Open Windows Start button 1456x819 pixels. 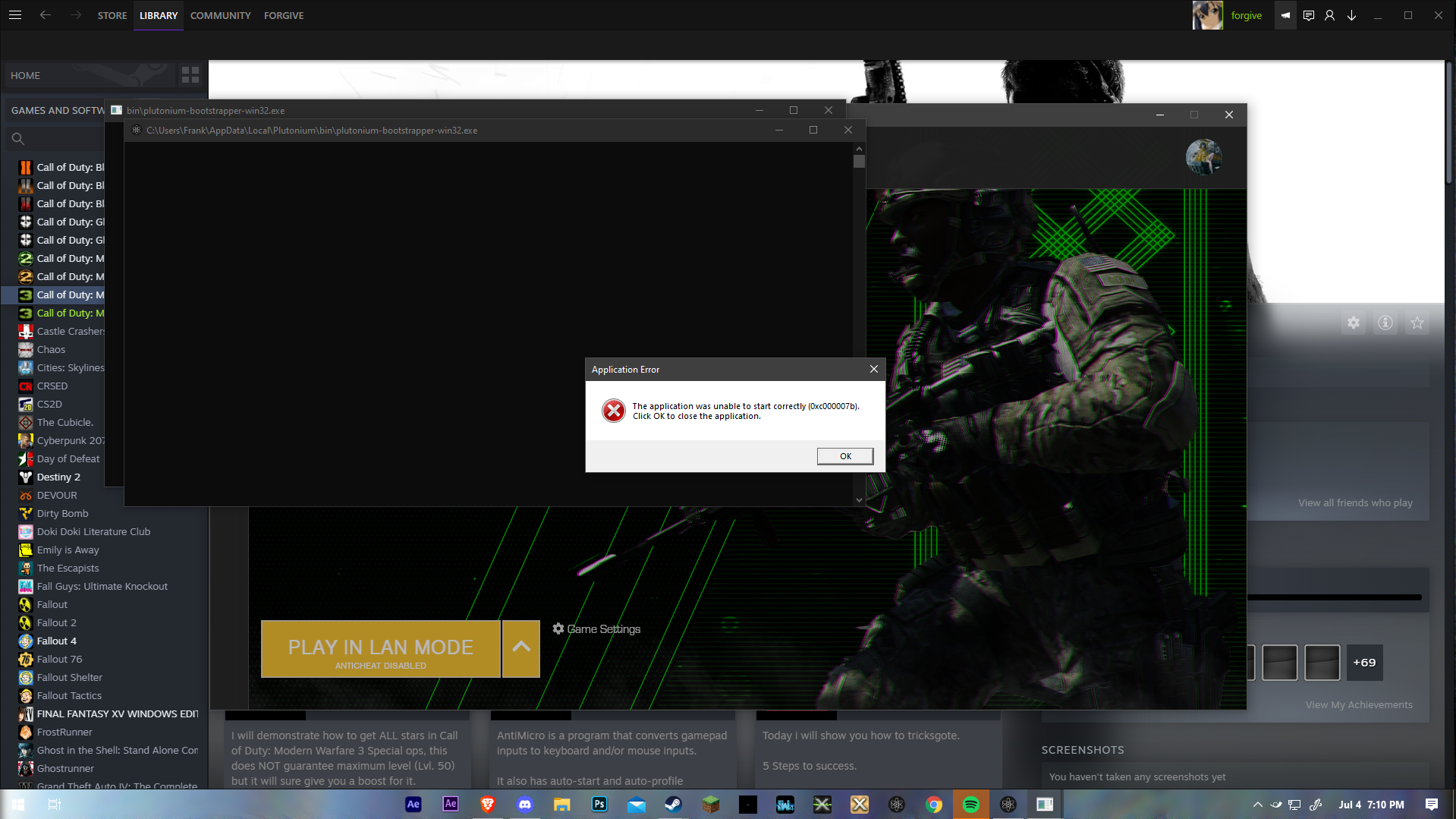18,805
